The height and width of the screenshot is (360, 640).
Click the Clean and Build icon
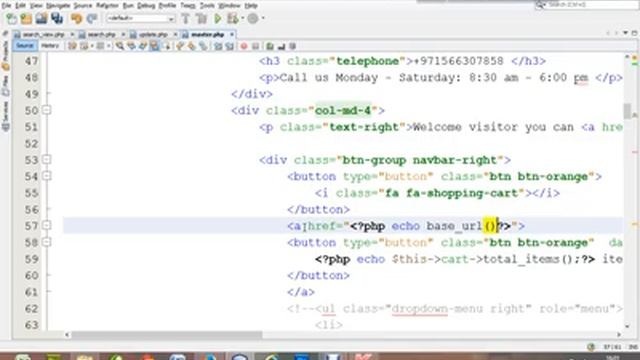coord(201,18)
